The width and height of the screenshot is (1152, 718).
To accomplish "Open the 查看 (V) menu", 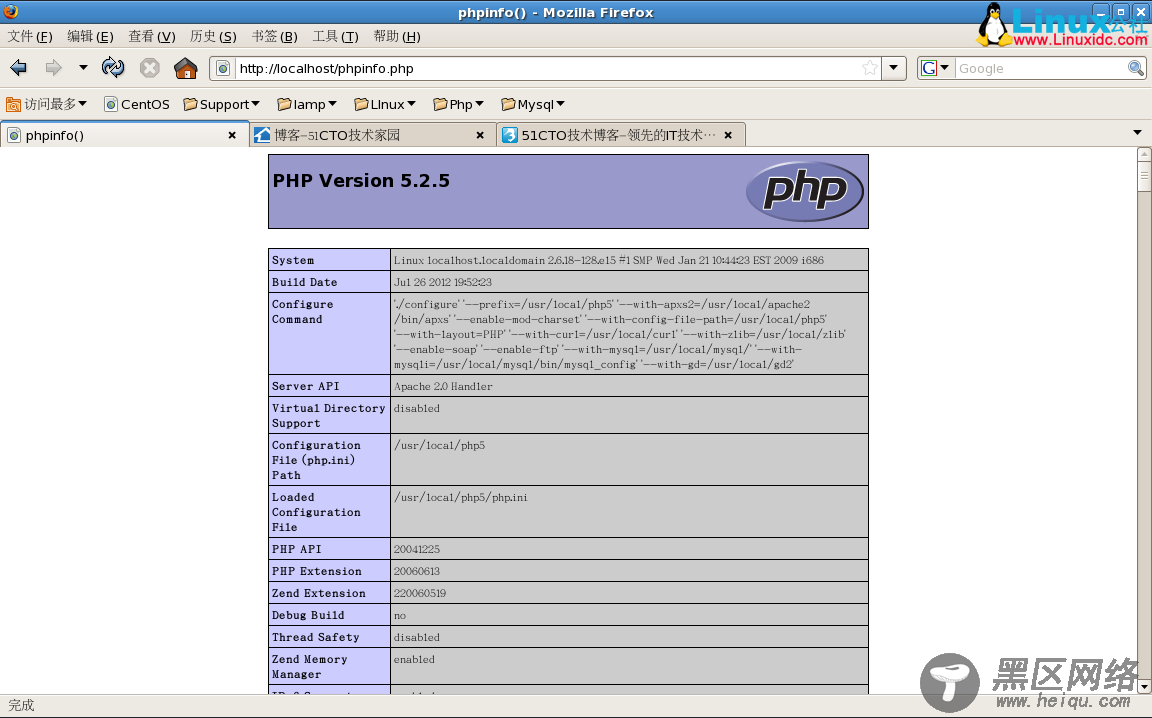I will click(x=152, y=36).
